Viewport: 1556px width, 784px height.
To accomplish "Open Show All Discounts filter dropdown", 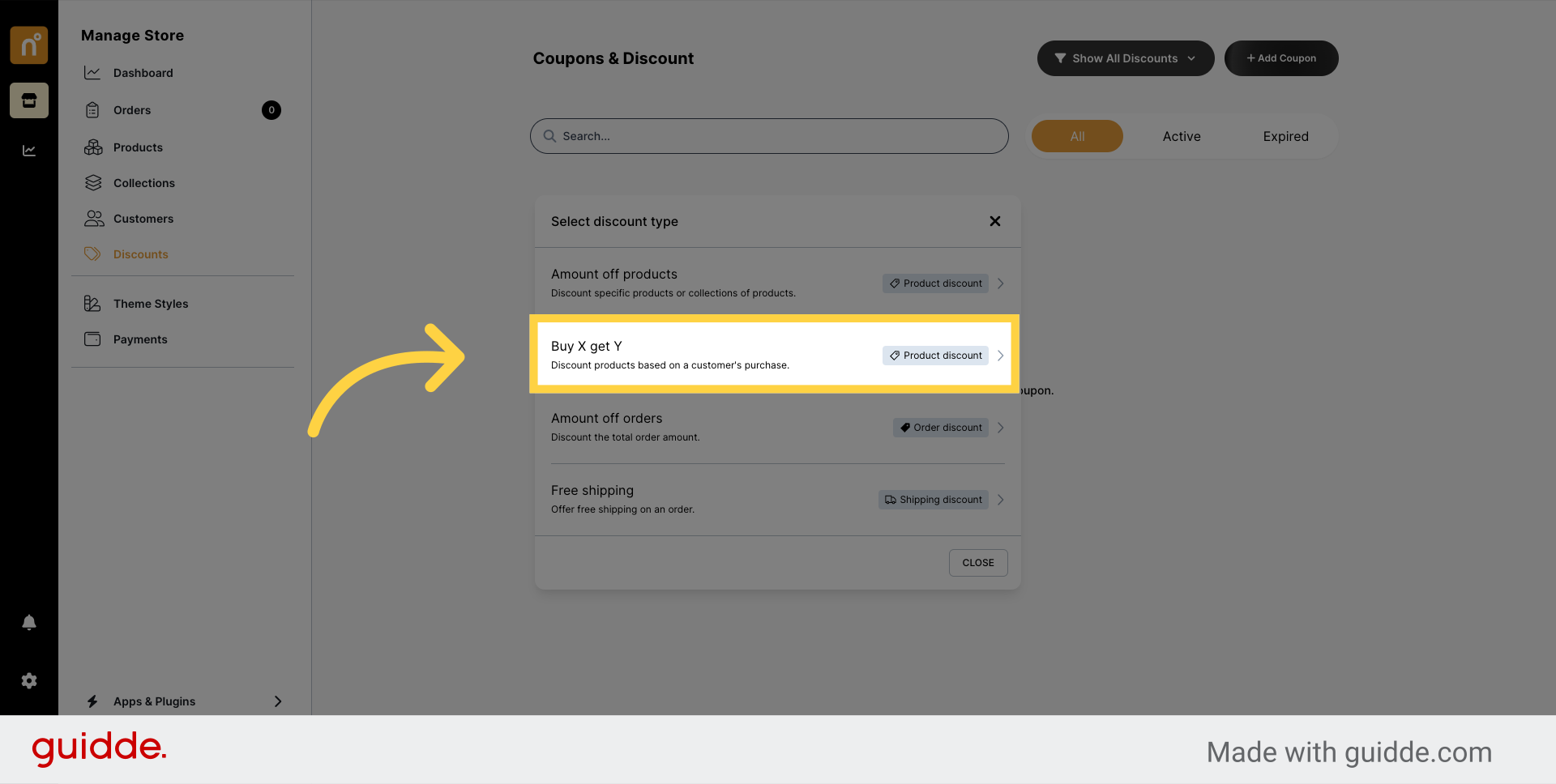I will [x=1126, y=58].
